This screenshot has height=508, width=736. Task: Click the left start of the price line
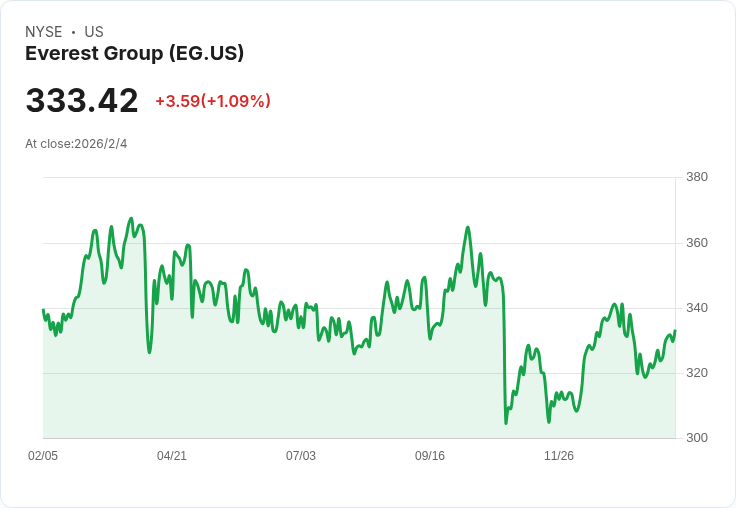43,310
